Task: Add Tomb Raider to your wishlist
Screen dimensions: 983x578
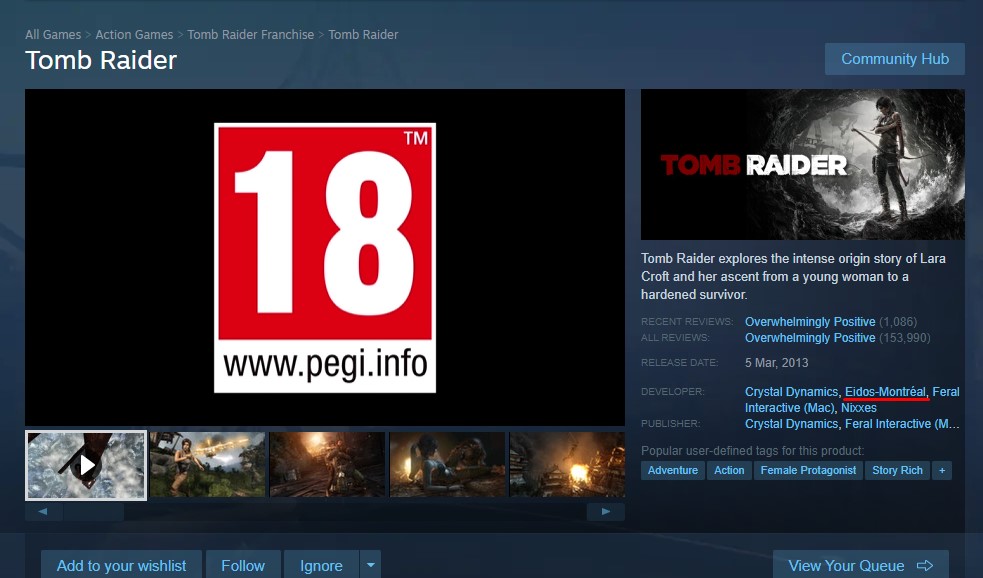Action: pos(122,565)
